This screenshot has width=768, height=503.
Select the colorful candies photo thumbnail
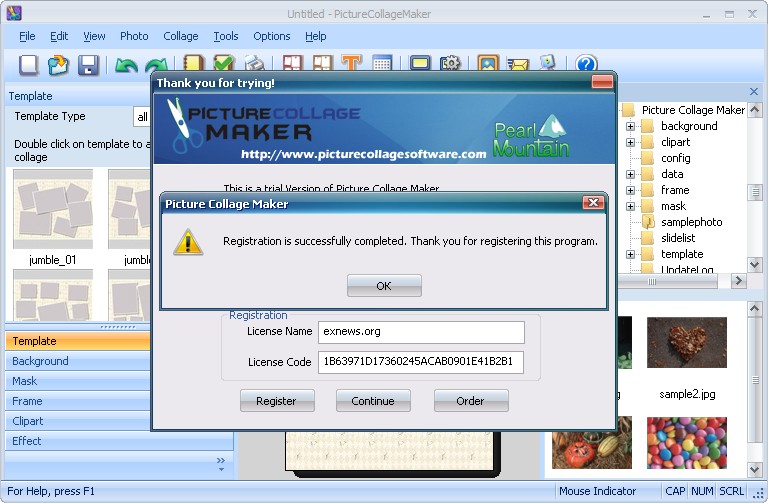pyautogui.click(x=687, y=443)
